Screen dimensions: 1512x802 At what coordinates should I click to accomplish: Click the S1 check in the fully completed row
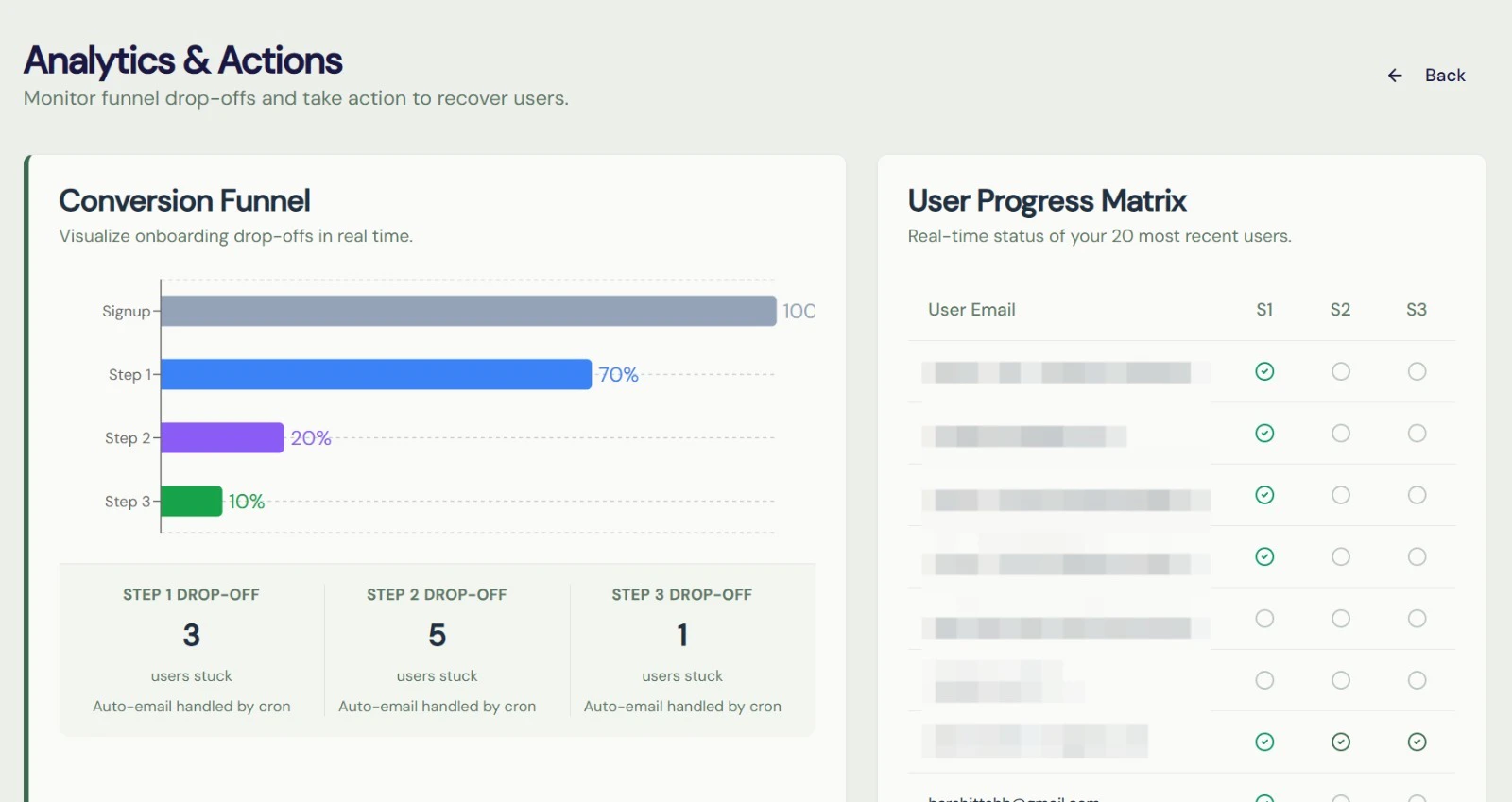pos(1264,742)
